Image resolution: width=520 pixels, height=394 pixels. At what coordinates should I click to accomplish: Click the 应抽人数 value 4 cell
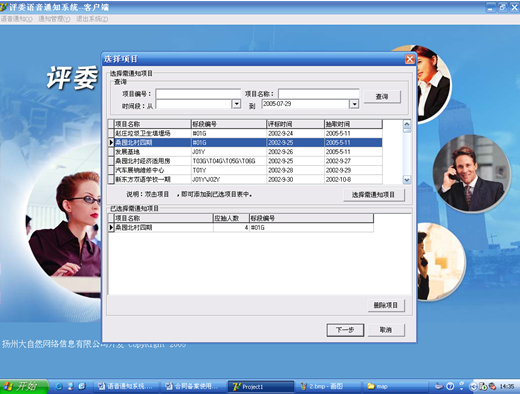tap(231, 228)
